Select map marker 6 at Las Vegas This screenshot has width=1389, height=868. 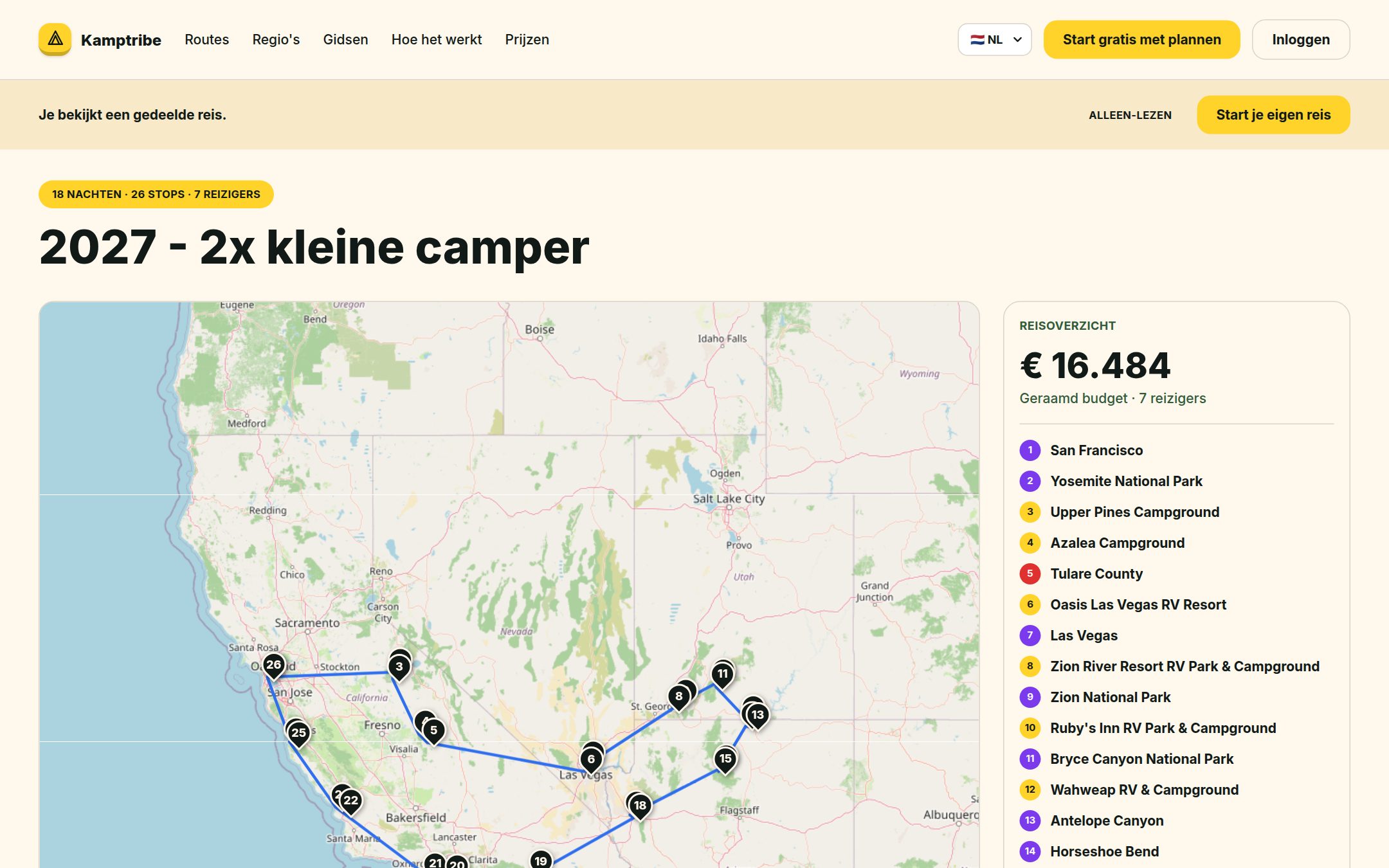point(591,761)
